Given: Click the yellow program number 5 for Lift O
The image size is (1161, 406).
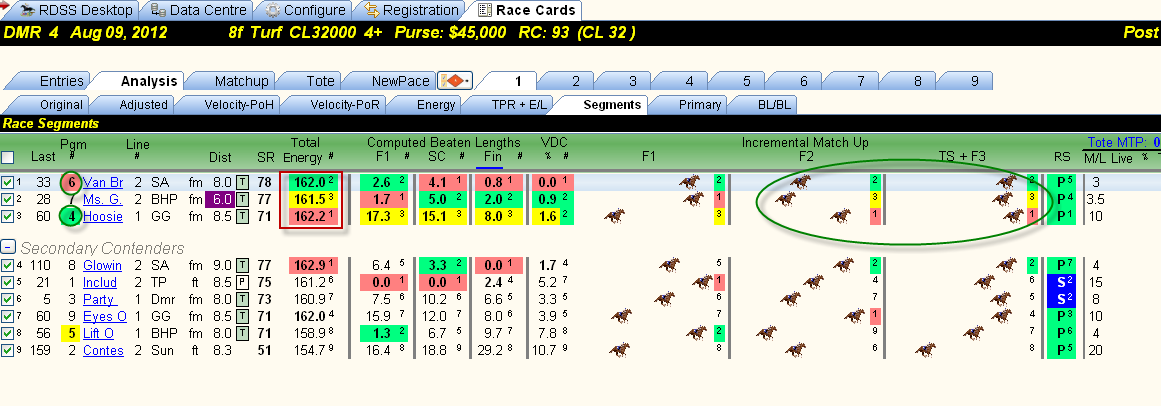Looking at the screenshot, I should tap(71, 333).
